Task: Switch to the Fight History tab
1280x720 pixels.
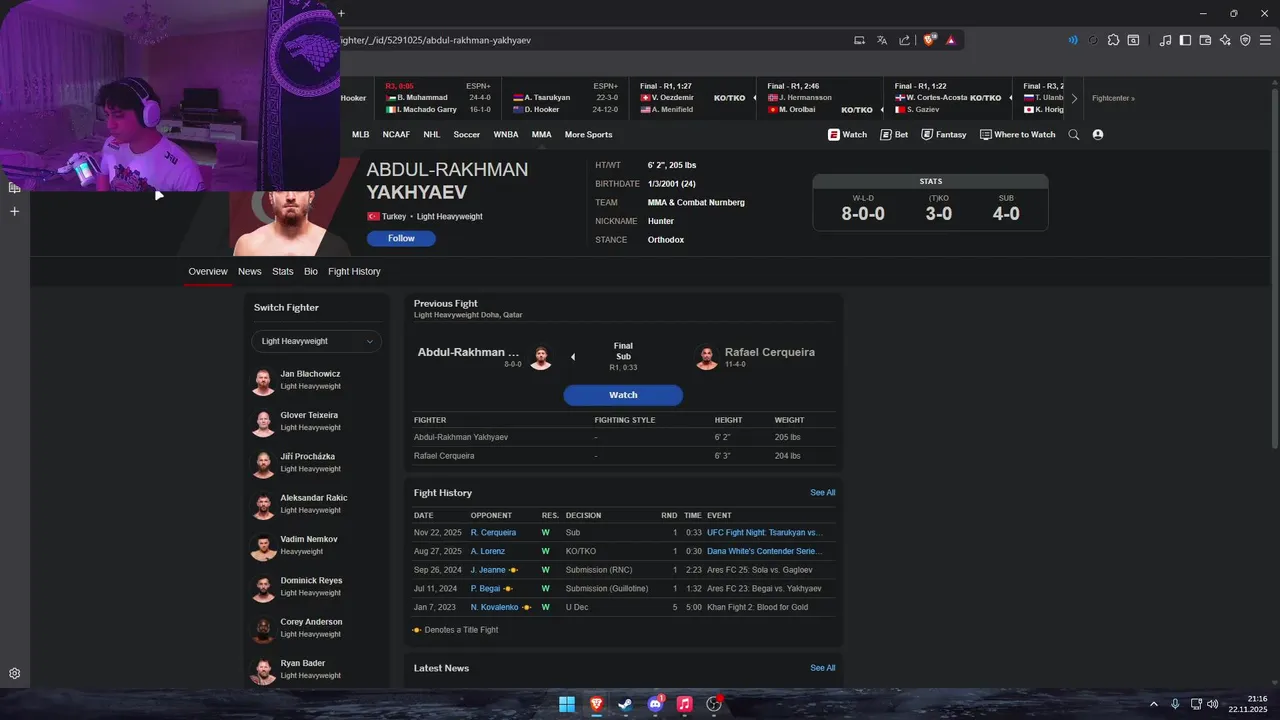Action: tap(354, 271)
